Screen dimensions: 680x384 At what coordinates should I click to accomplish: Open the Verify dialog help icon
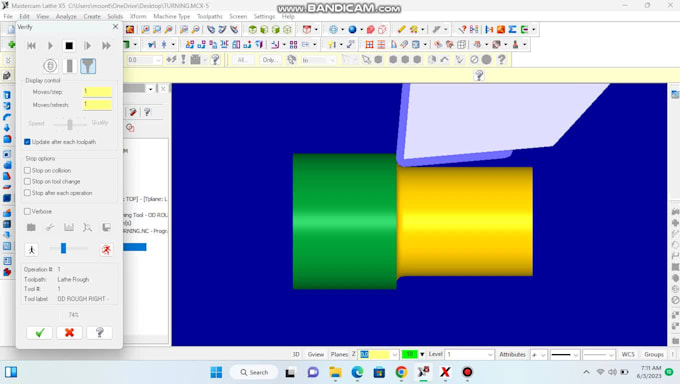pos(99,333)
